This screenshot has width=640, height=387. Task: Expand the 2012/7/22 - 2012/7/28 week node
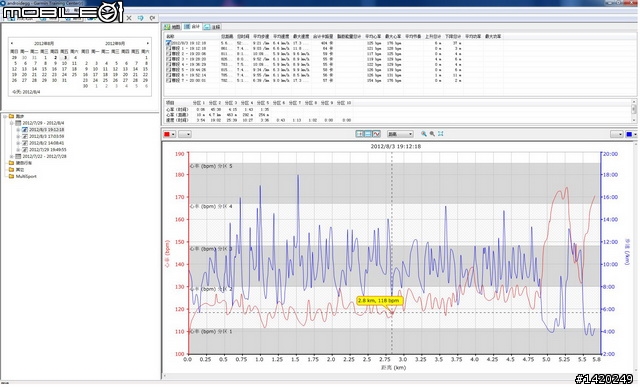11,156
